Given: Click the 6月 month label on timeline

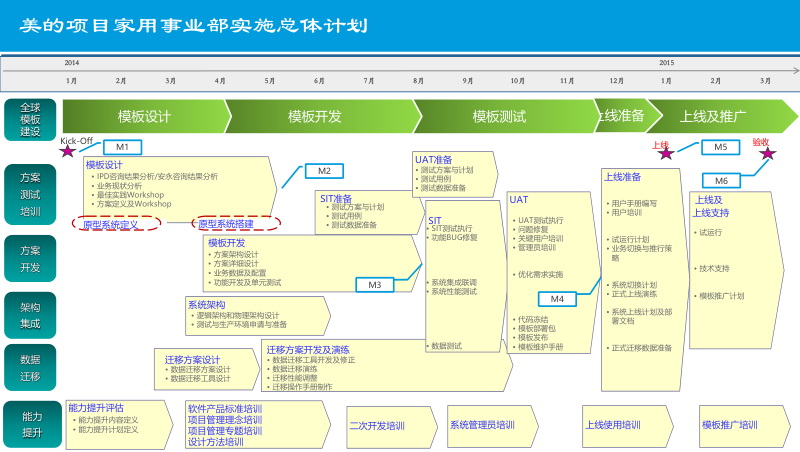Looking at the screenshot, I should coord(319,81).
